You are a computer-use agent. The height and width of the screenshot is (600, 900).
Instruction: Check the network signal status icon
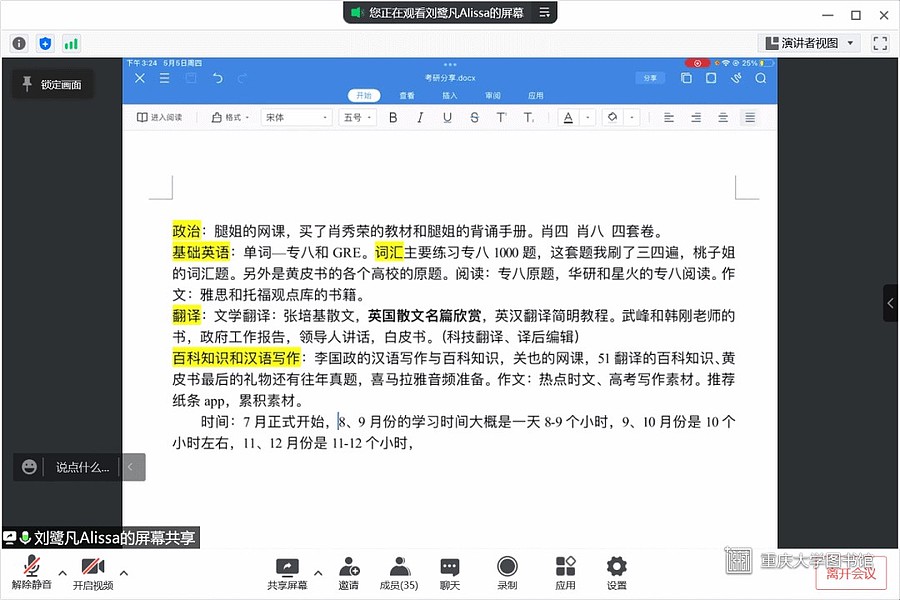pos(71,43)
